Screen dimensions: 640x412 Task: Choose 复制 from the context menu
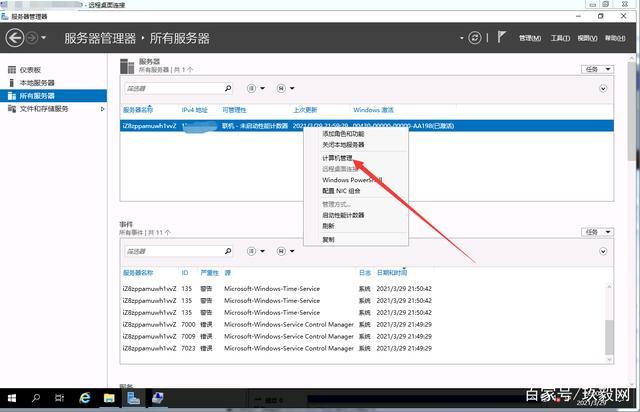pyautogui.click(x=328, y=240)
